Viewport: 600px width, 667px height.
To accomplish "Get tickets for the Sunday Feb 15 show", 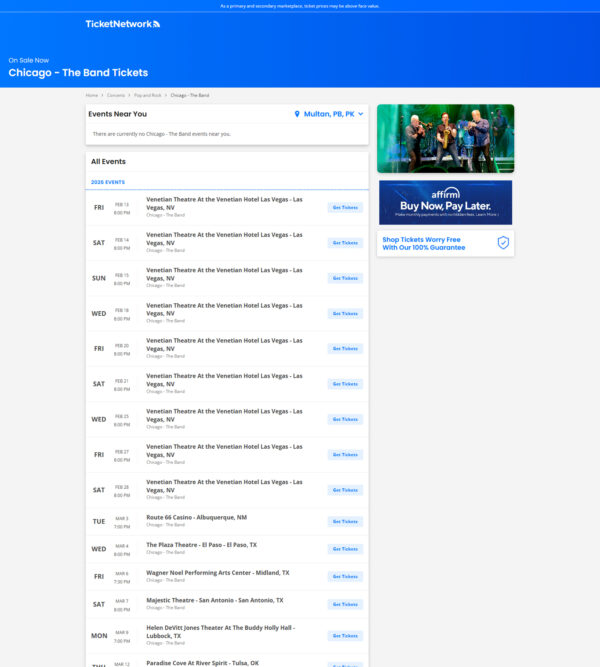I will (345, 278).
